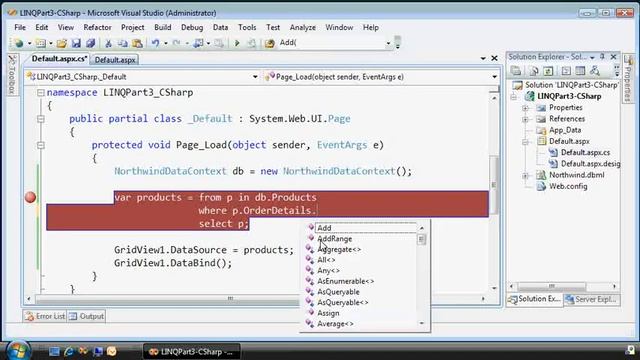Open the Output tab
The image size is (640, 360).
pos(87,316)
